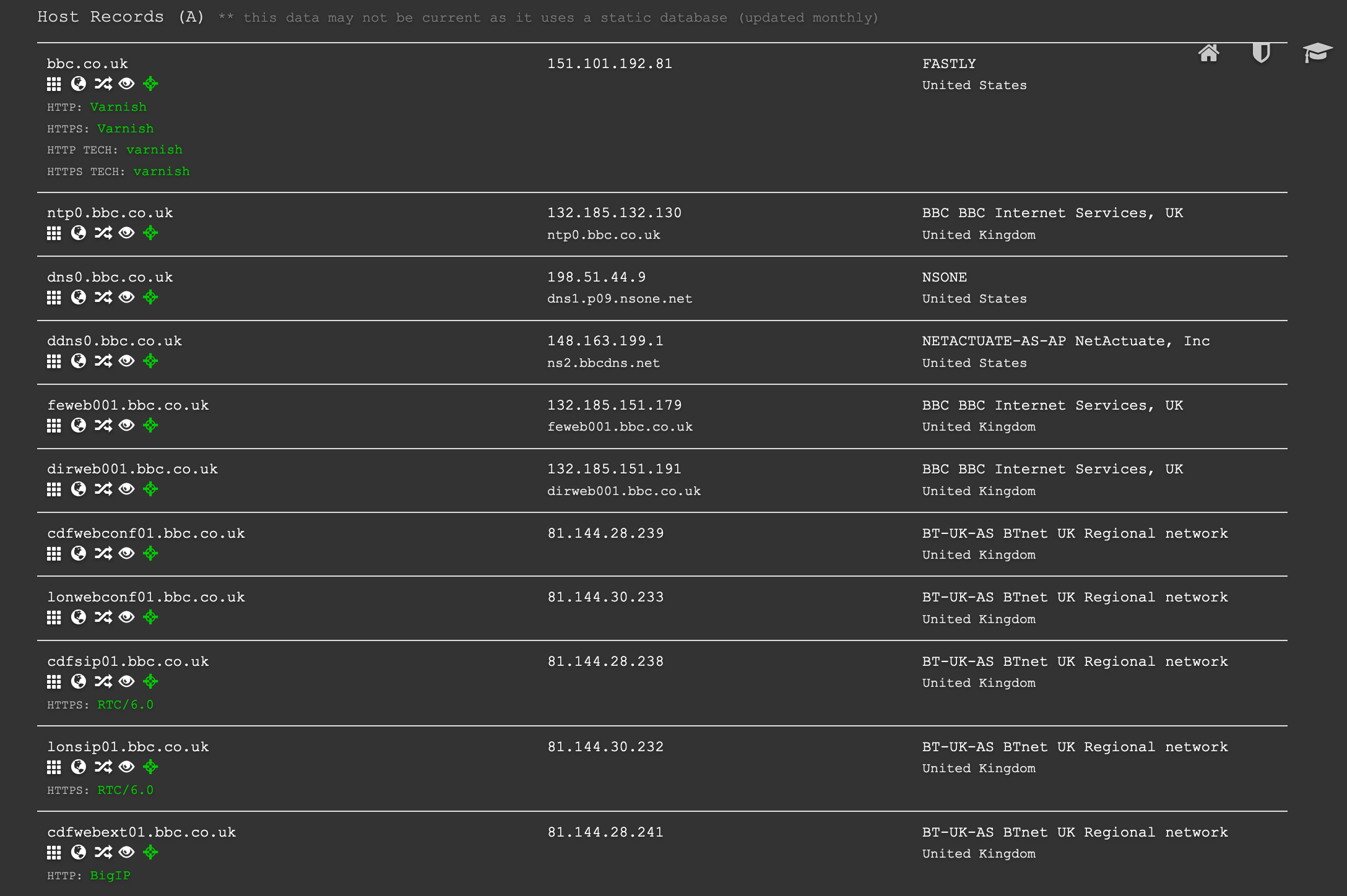Open the Varnish HTTP link under bbc.co.uk
The width and height of the screenshot is (1347, 896).
(118, 106)
